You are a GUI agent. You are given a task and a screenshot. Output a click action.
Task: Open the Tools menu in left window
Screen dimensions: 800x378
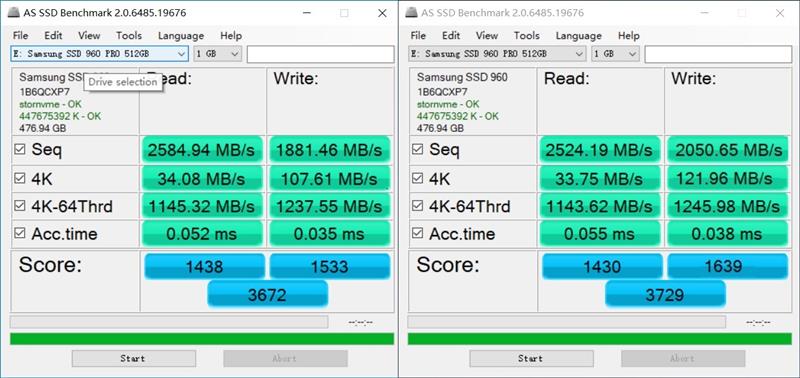[129, 36]
